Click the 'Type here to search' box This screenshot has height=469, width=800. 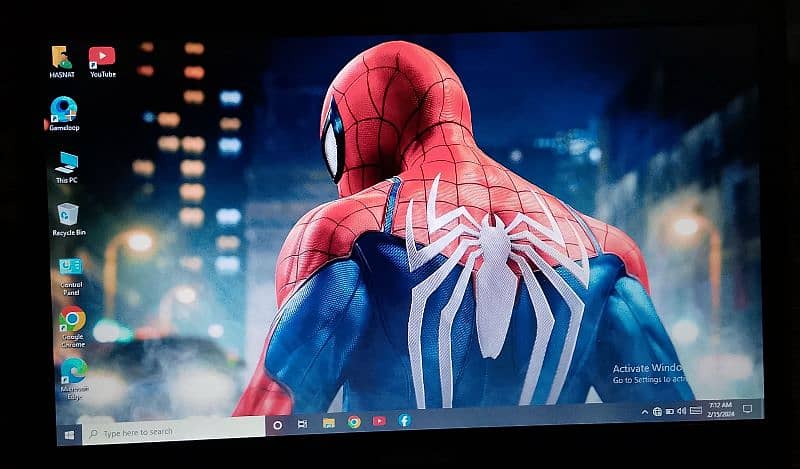coord(170,432)
